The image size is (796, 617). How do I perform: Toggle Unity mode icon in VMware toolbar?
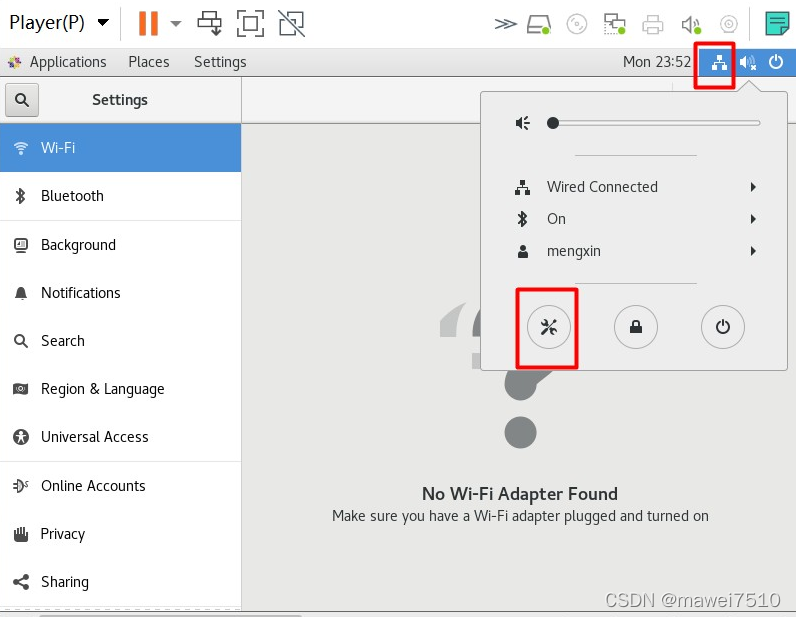pyautogui.click(x=292, y=23)
